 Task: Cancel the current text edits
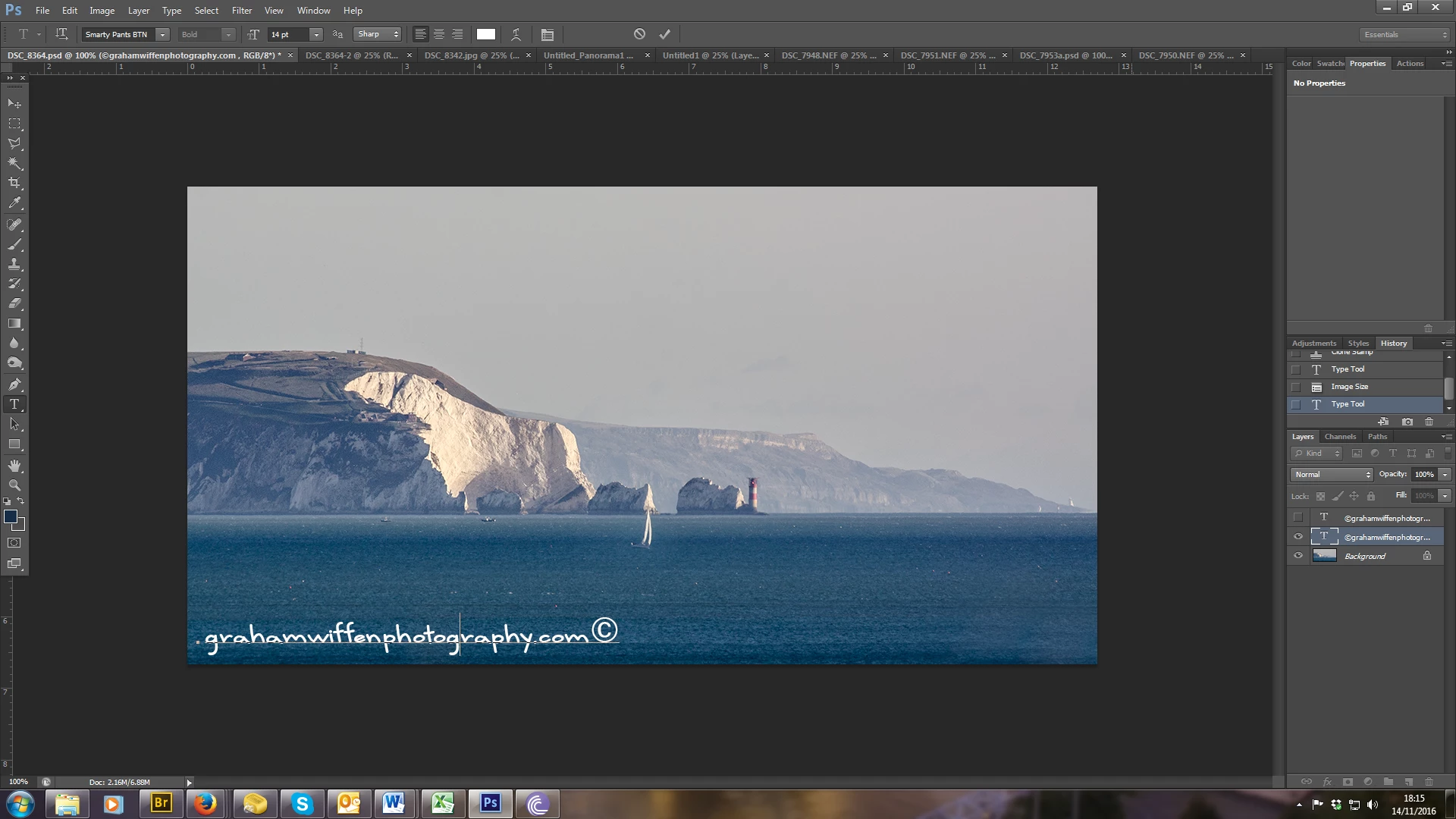coord(639,34)
